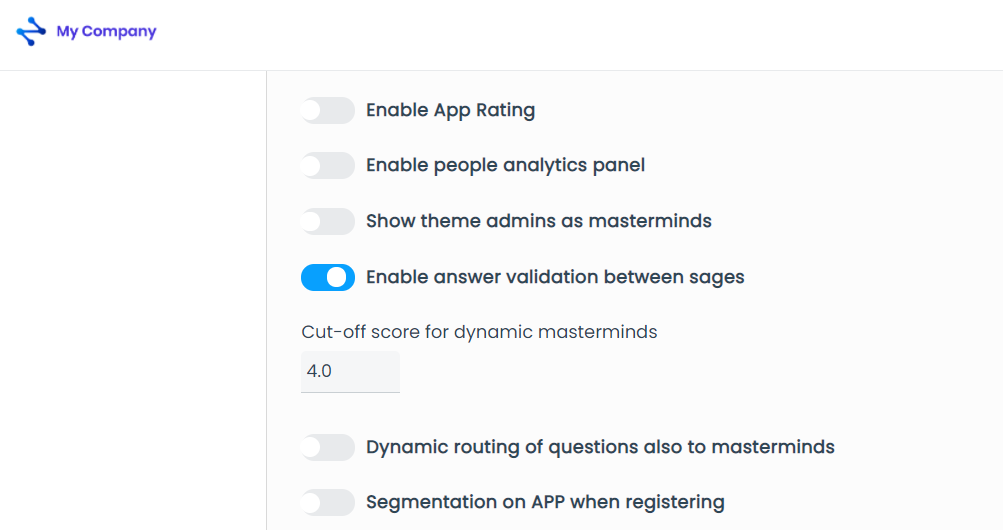Toggle Segmentation on APP when registering switch
Screen dimensions: 1003x530
pyautogui.click(x=328, y=503)
